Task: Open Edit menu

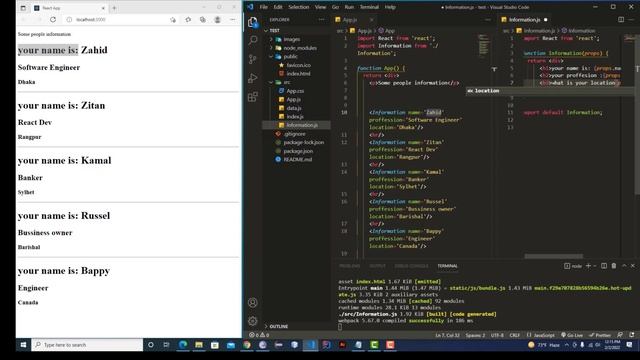Action: pos(278,7)
